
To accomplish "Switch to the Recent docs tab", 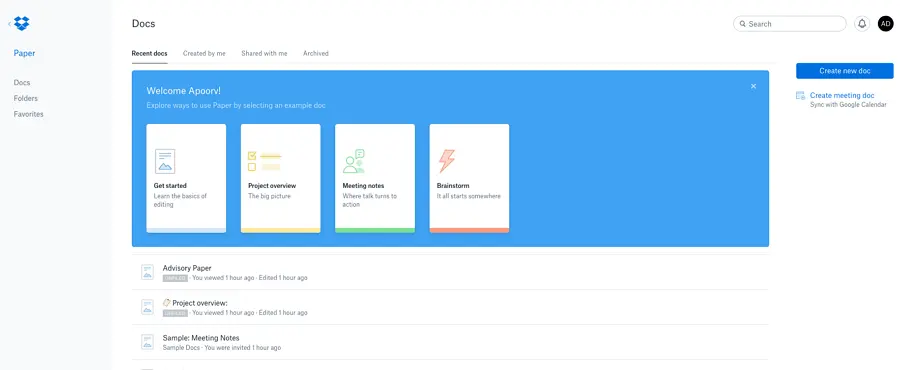I will click(149, 53).
